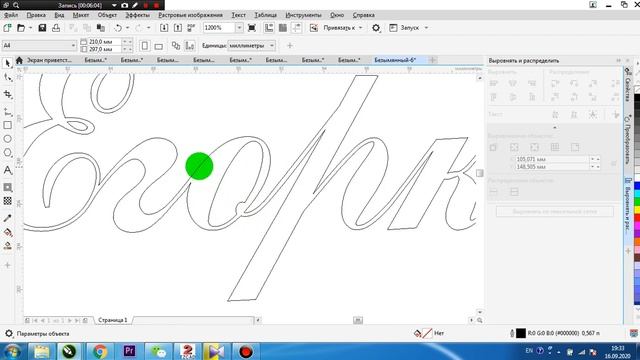The image size is (640, 360).
Task: Click the Open folder icon
Action: pos(21,28)
